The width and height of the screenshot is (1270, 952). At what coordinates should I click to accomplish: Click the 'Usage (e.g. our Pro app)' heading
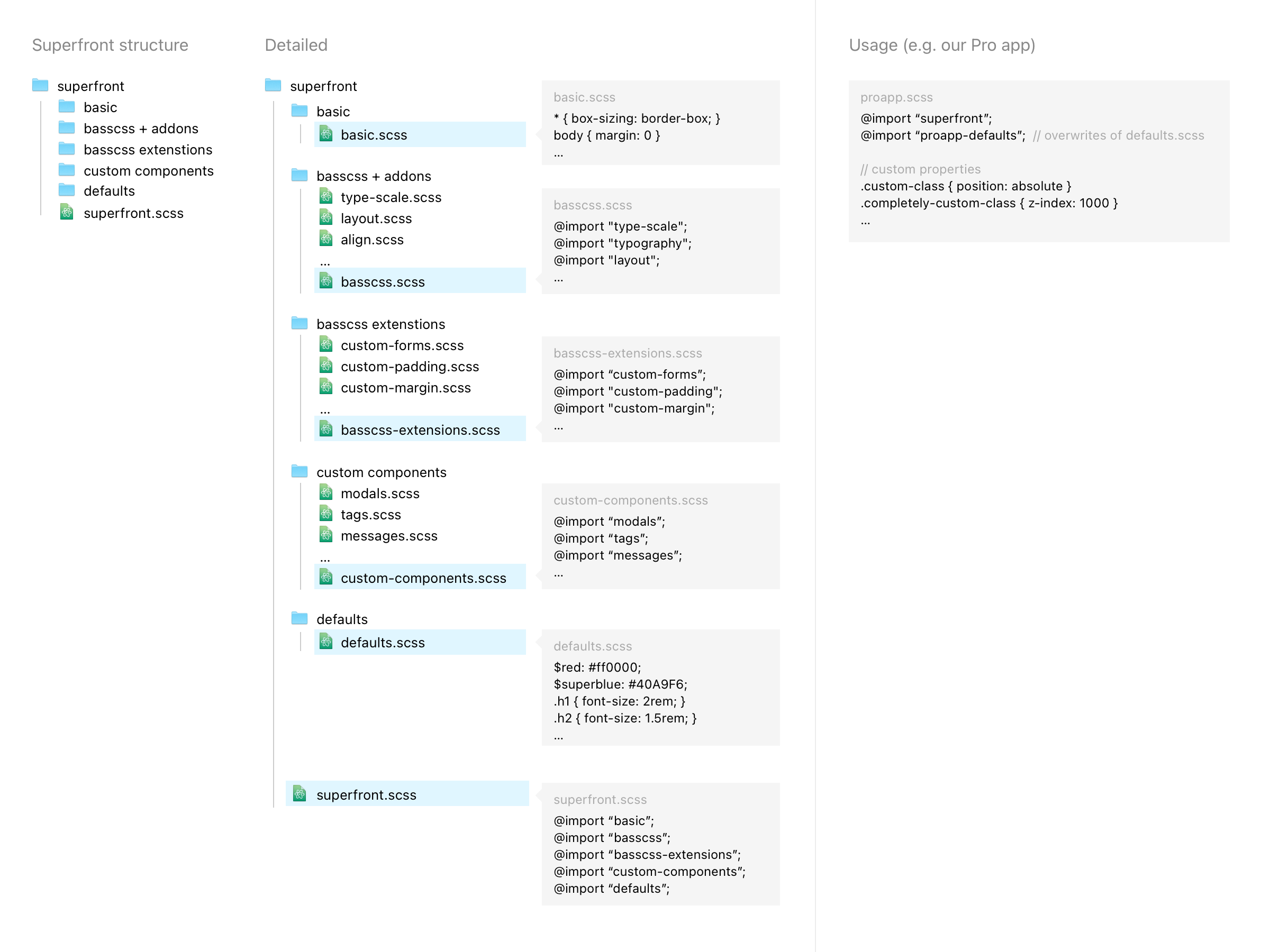coord(942,45)
